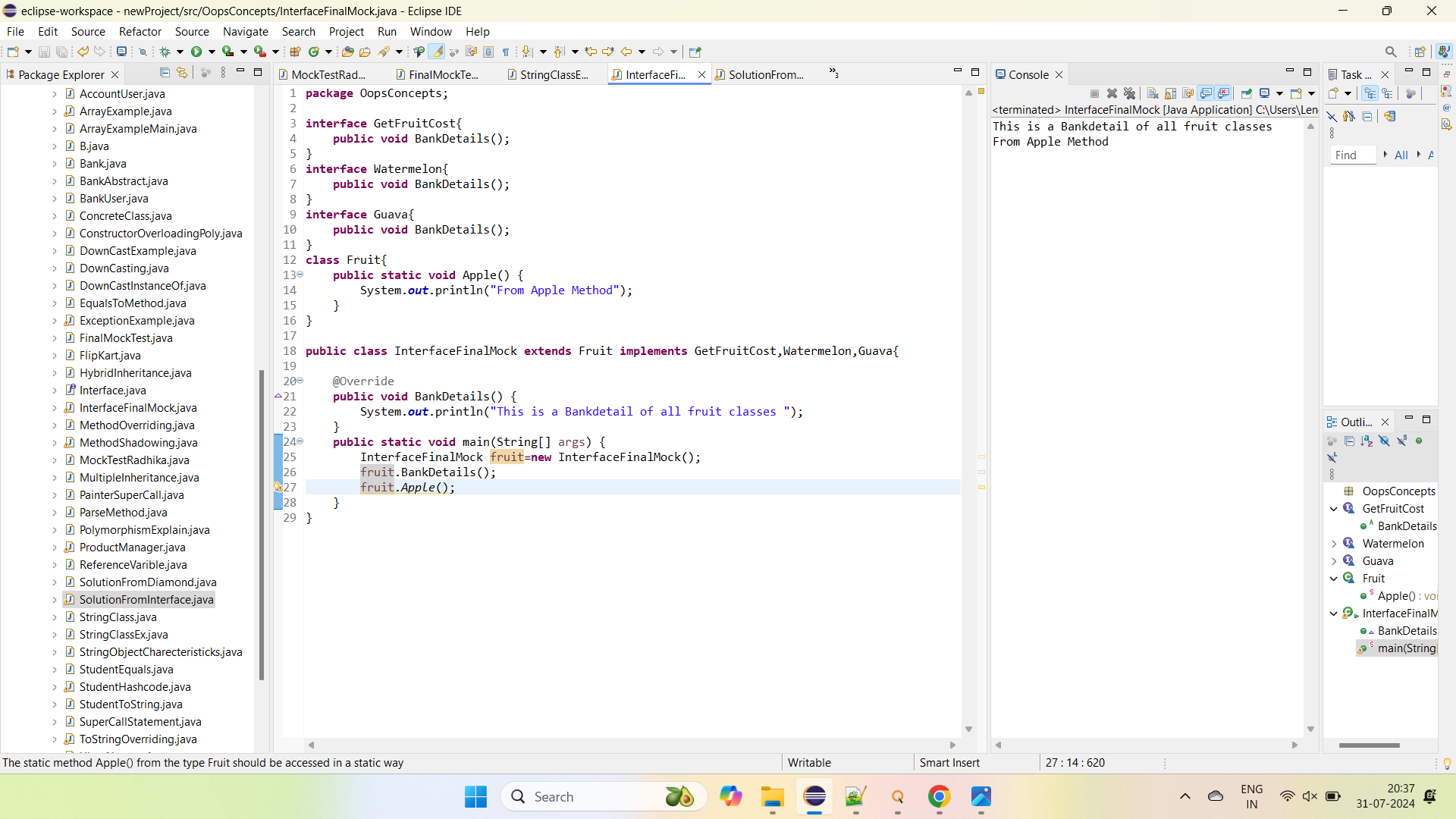The image size is (1456, 819).
Task: Click the New Java Class toolbar icon
Action: click(x=313, y=52)
